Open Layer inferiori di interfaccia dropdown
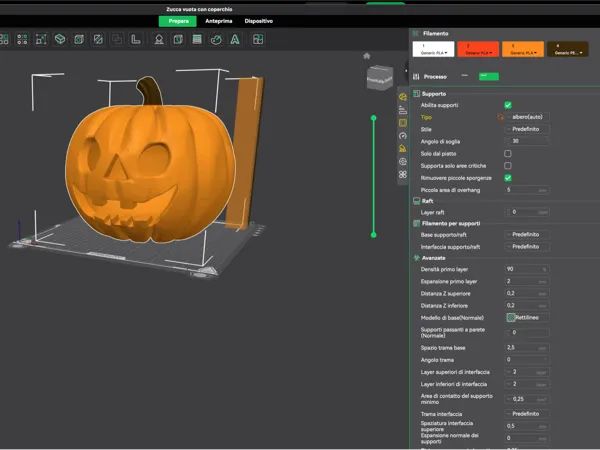The height and width of the screenshot is (450, 600). (527, 384)
